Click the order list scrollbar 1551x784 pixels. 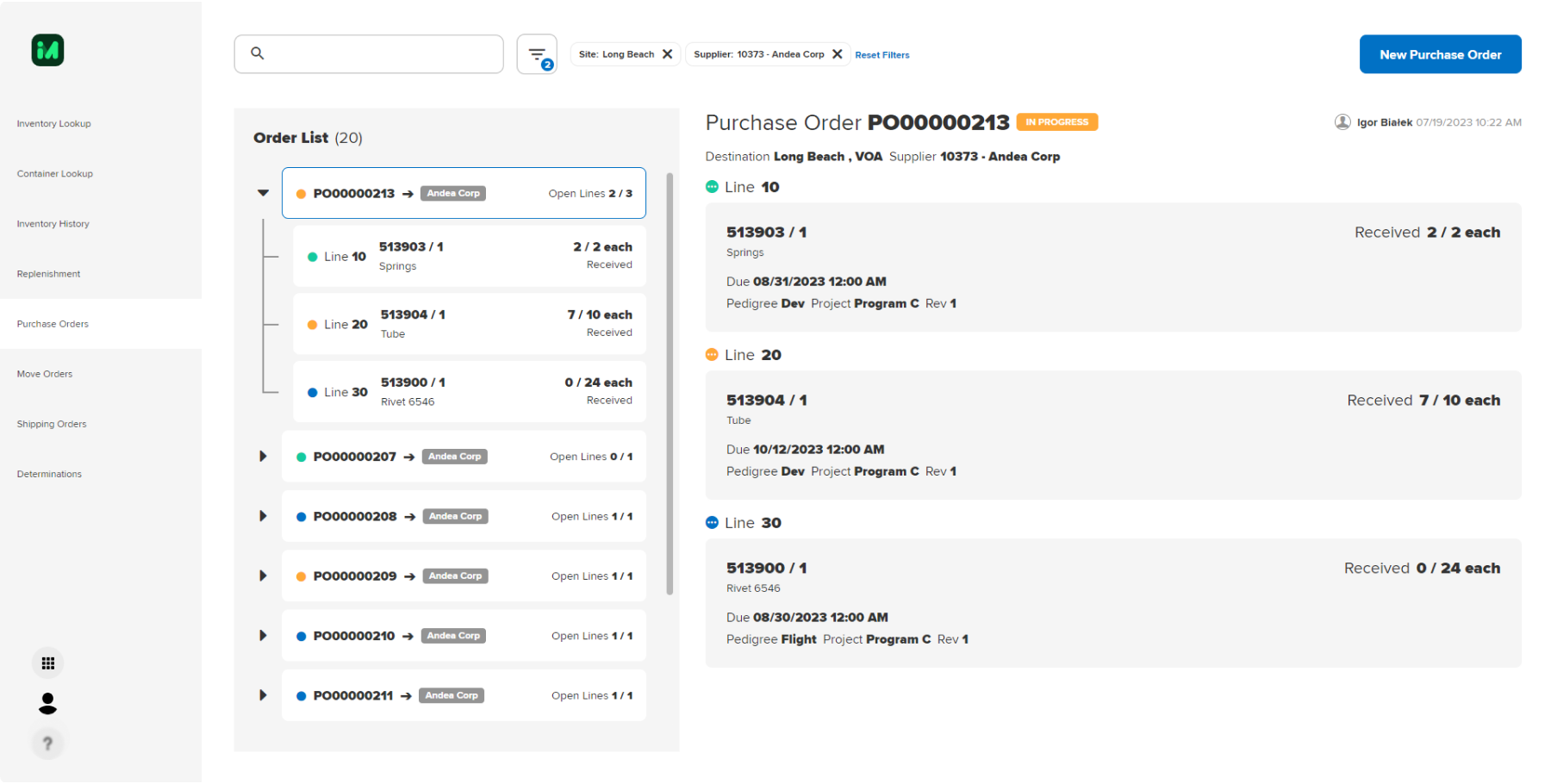tap(670, 383)
